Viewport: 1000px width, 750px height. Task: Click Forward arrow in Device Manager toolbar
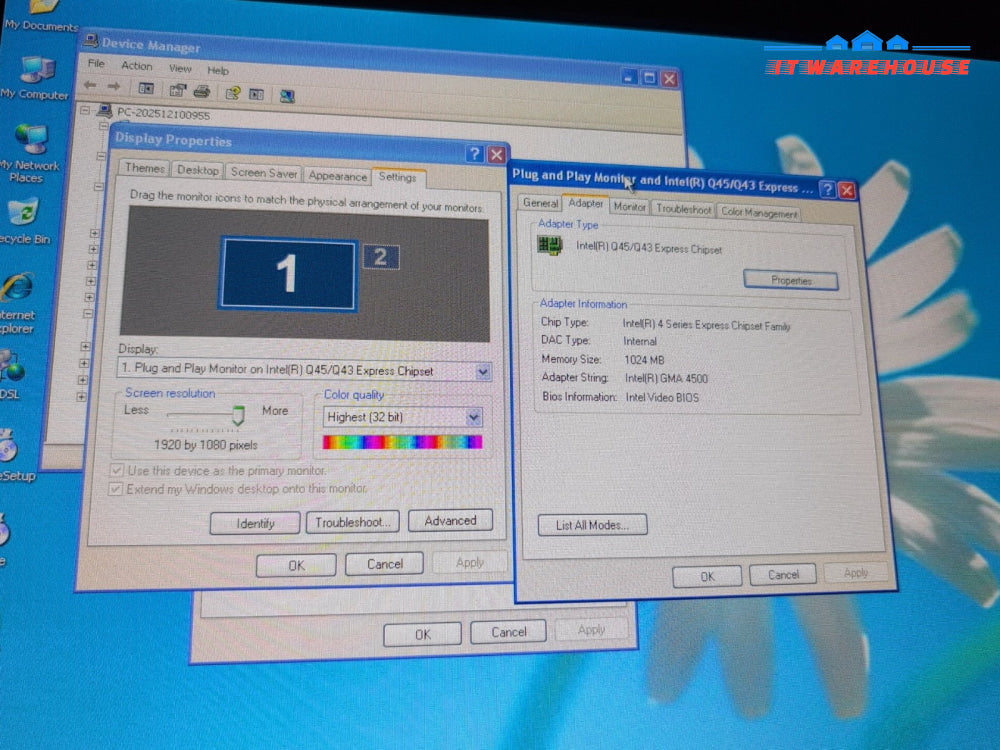pyautogui.click(x=114, y=86)
